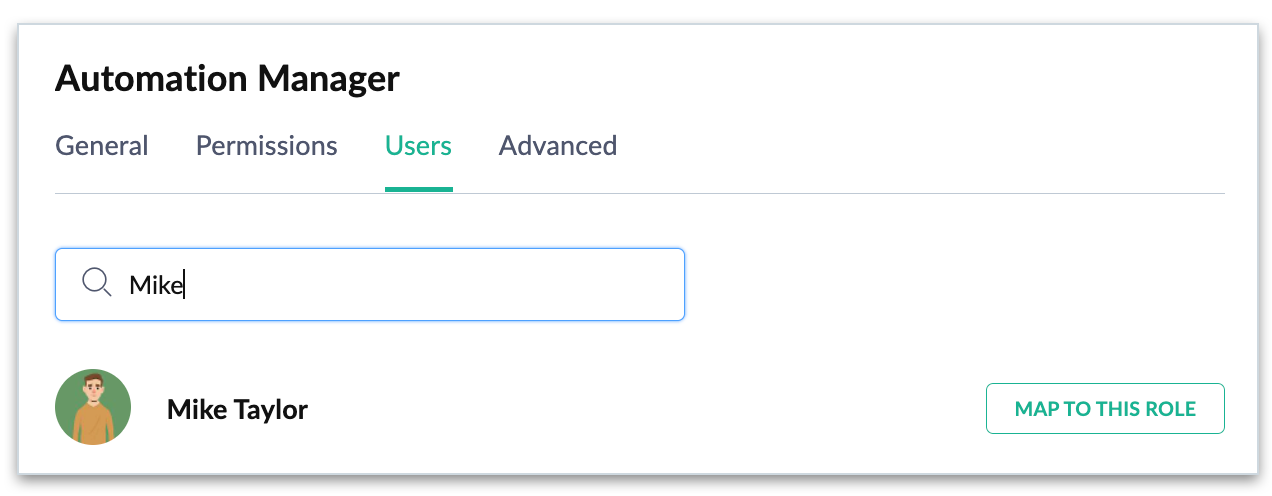Switch to the Permissions tab
The width and height of the screenshot is (1272, 496).
click(x=266, y=146)
